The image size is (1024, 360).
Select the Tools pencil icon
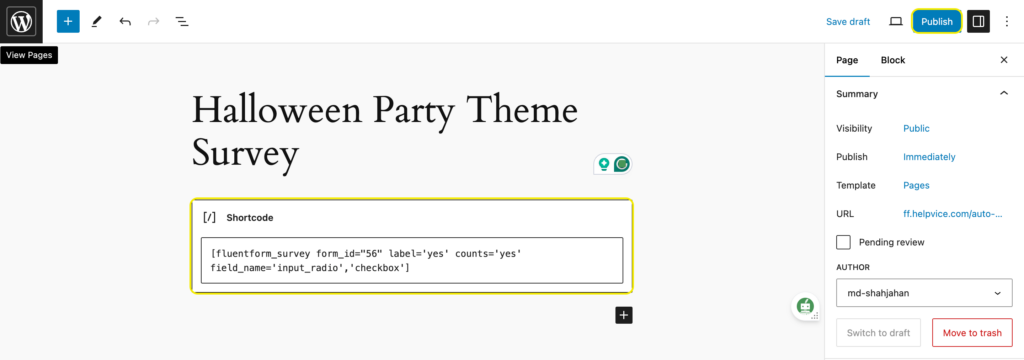coord(97,22)
